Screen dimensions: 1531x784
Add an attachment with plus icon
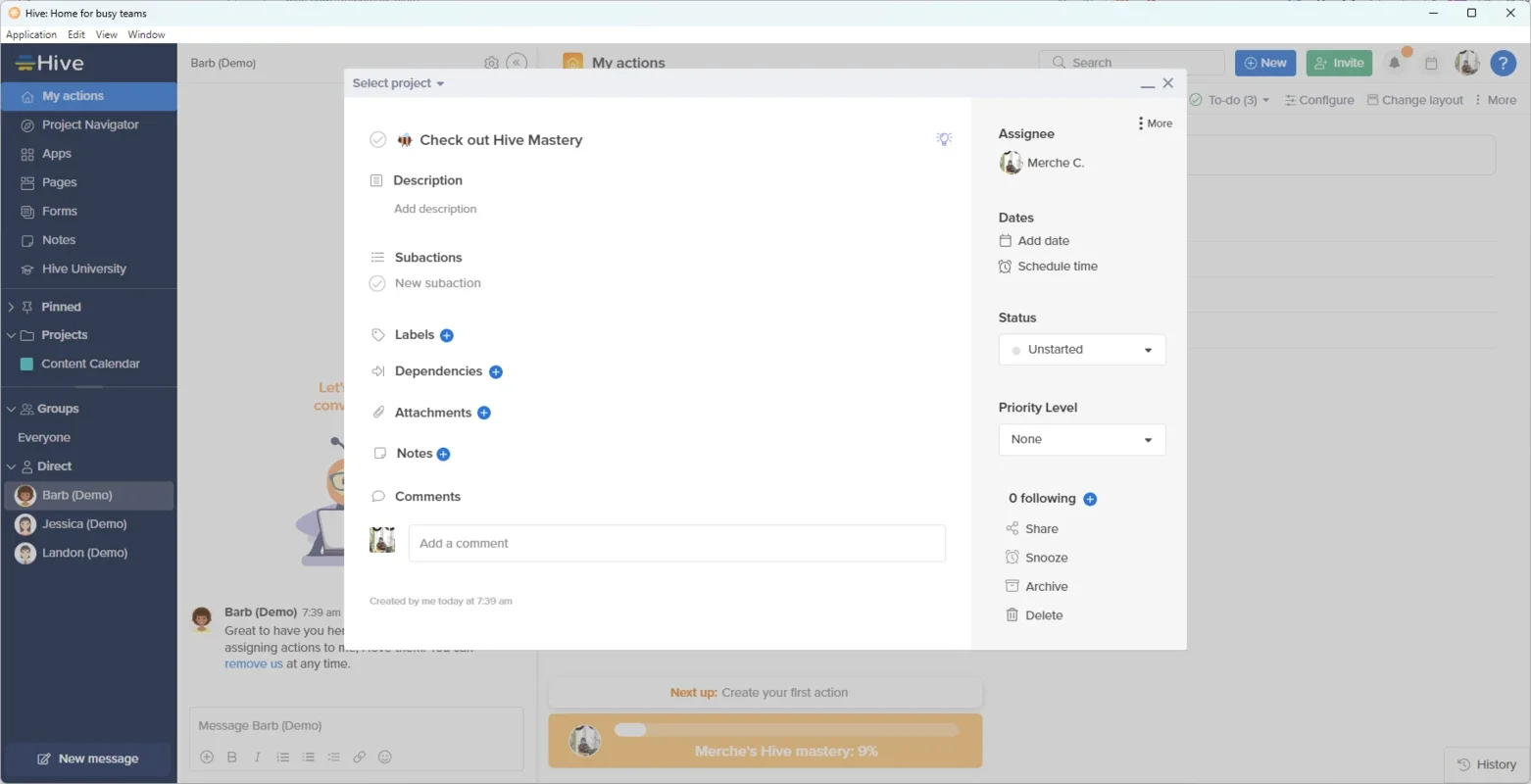pos(484,414)
